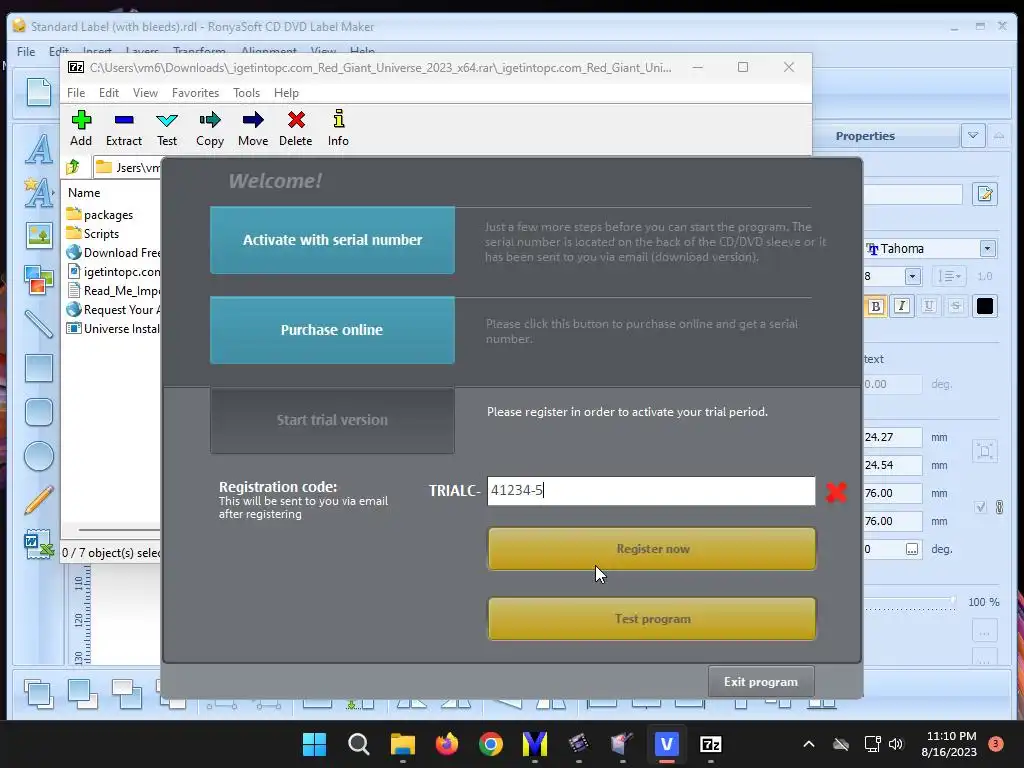Select the Line tool in Label Maker
The width and height of the screenshot is (1024, 768).
point(39,324)
